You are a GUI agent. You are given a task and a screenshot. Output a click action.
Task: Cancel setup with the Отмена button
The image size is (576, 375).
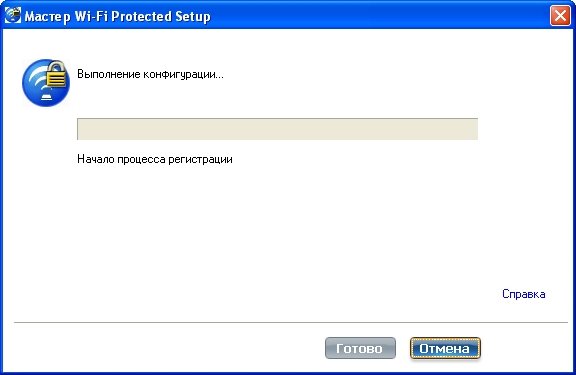445,348
